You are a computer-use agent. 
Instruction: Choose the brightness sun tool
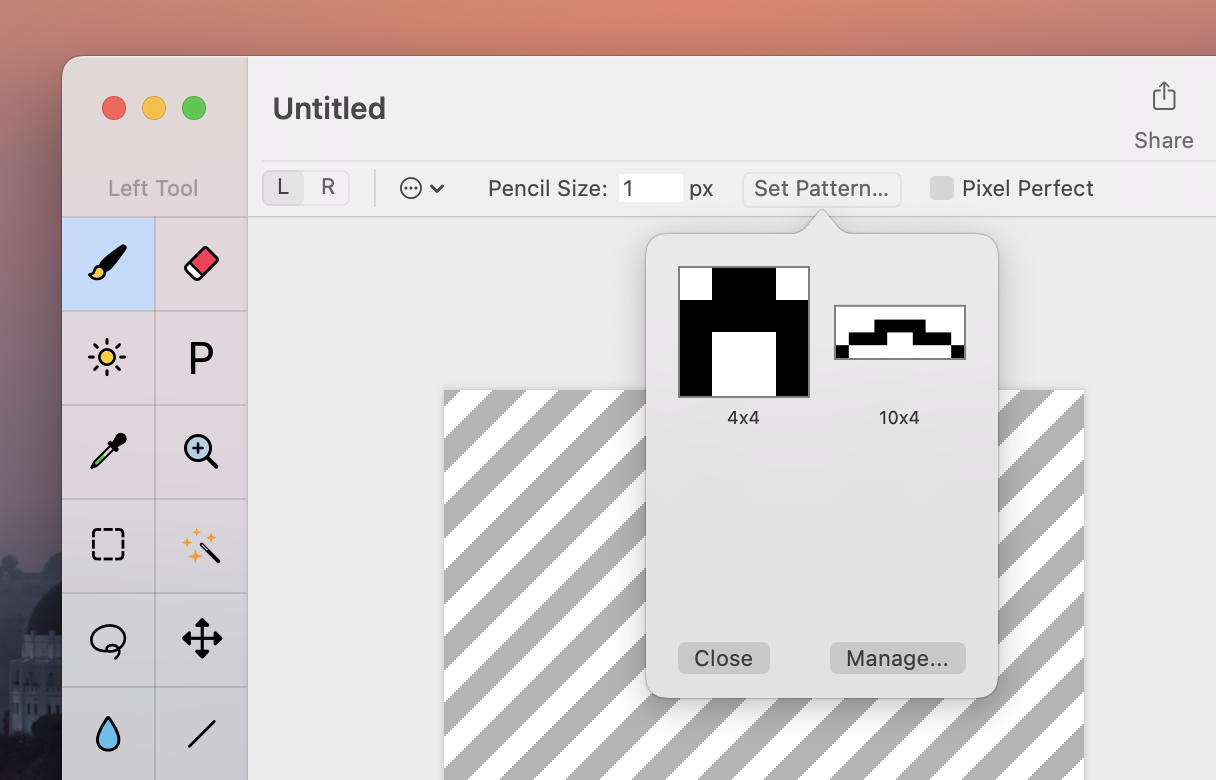(108, 357)
